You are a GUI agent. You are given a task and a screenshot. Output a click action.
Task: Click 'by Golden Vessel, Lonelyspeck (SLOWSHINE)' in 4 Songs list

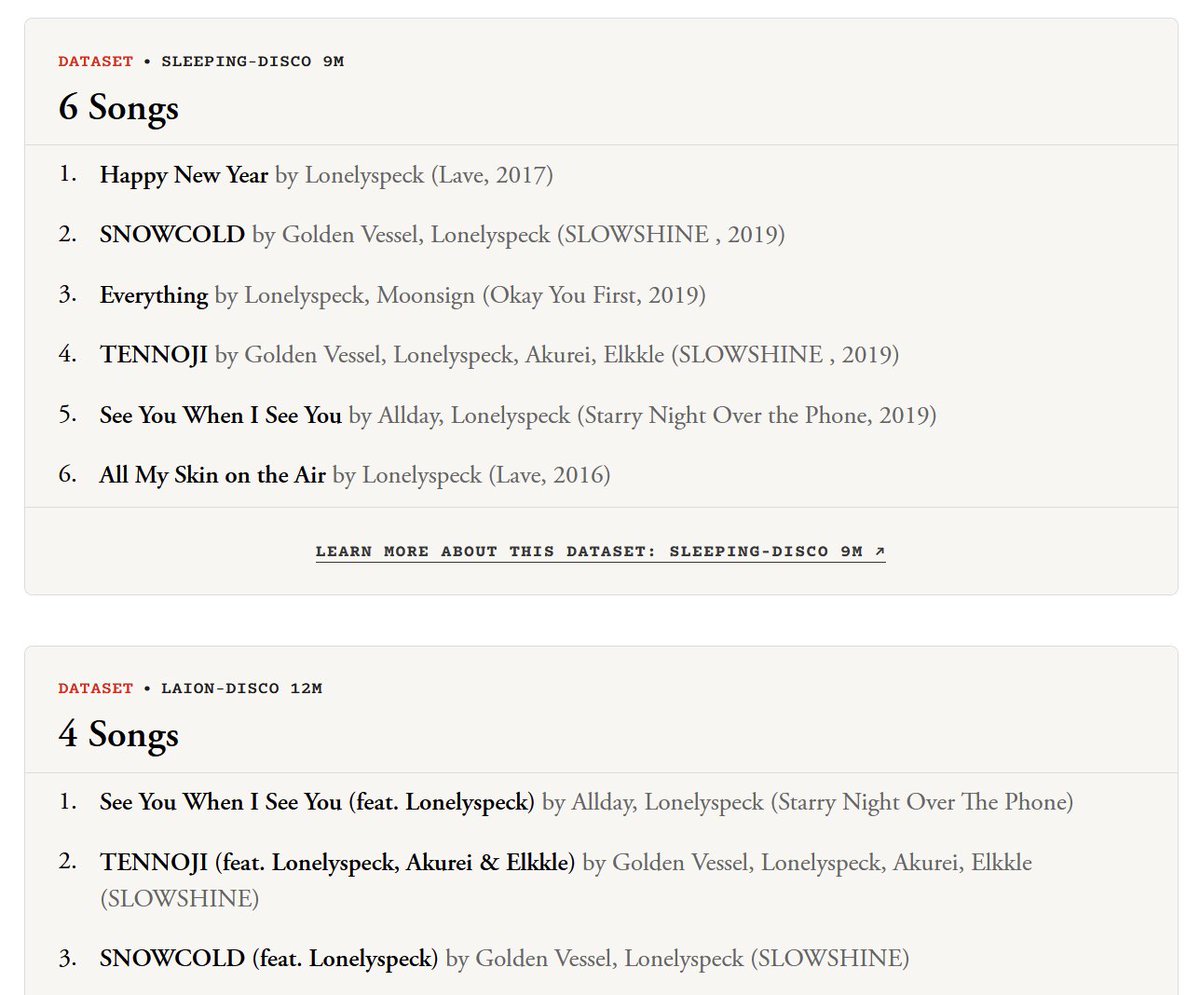[677, 958]
